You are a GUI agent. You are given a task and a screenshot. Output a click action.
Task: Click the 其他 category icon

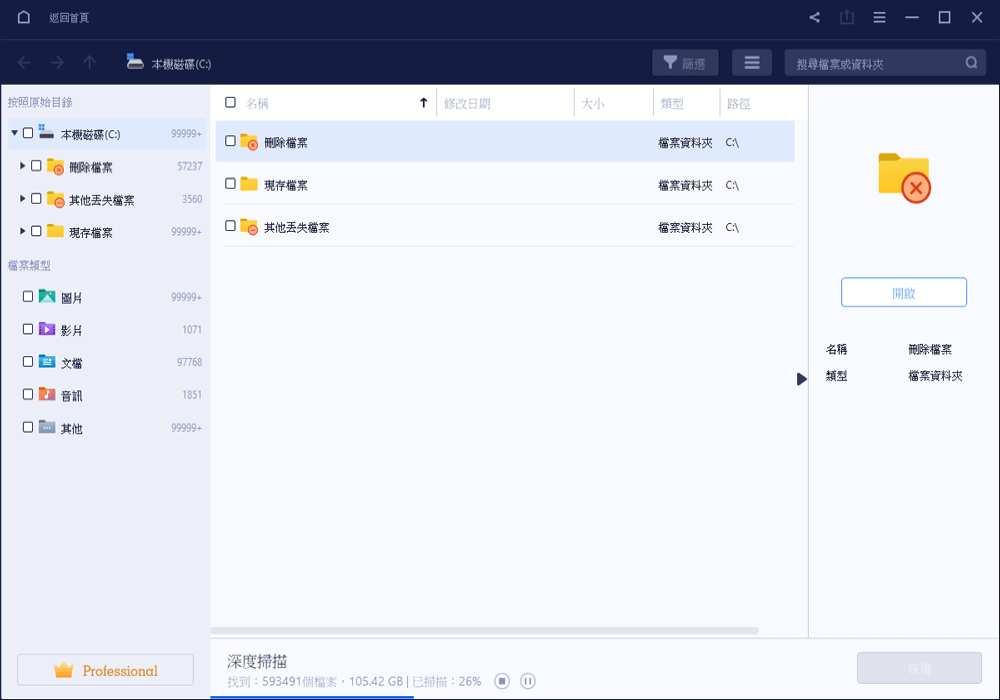point(47,427)
